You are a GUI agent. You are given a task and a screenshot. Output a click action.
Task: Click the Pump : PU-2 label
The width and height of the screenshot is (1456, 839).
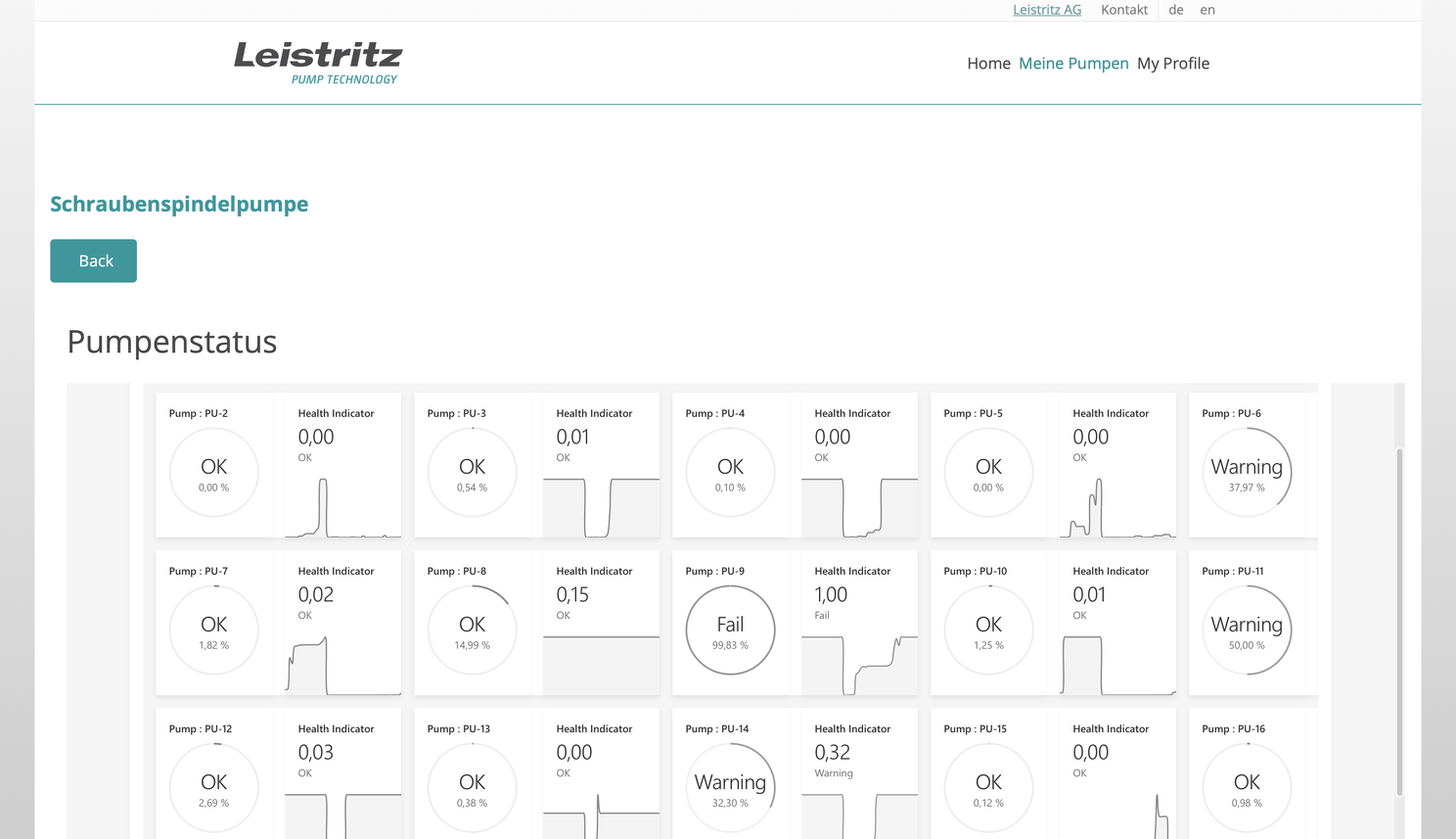tap(199, 413)
